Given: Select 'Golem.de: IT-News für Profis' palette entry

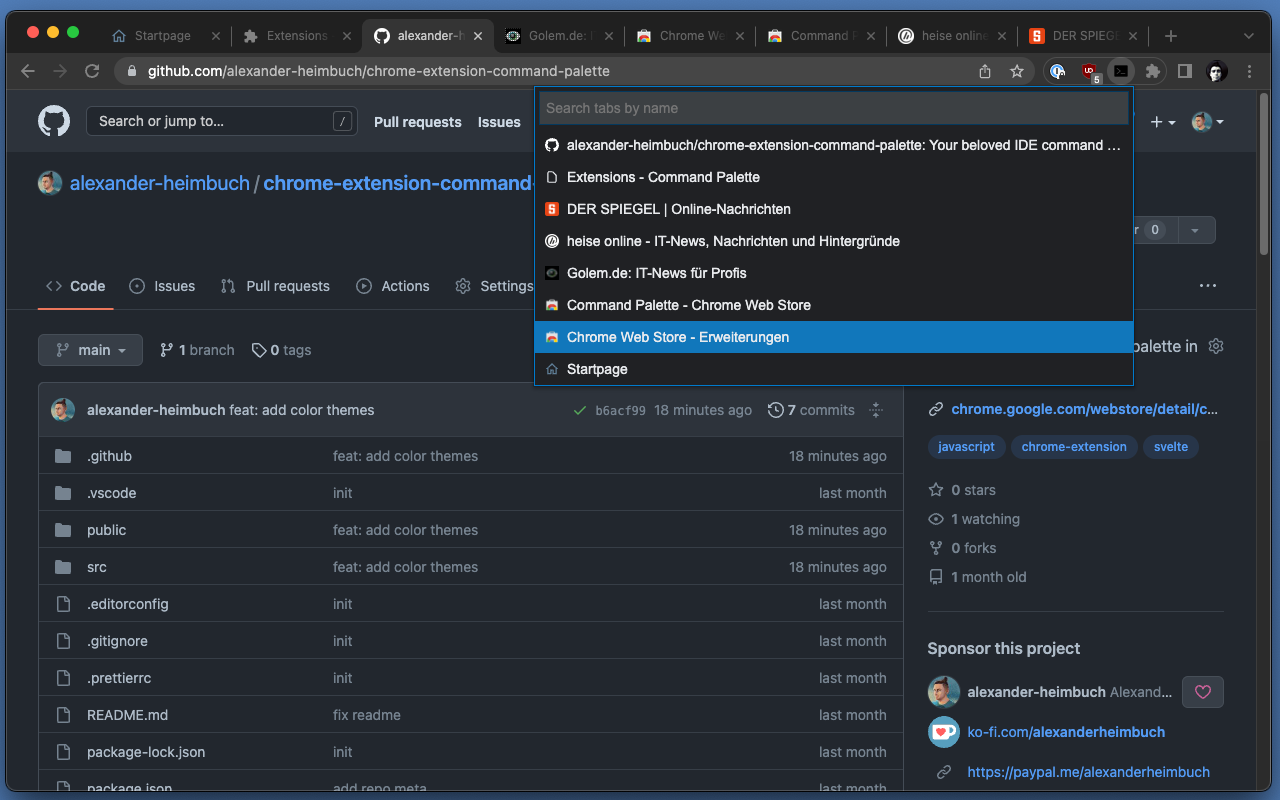Looking at the screenshot, I should (x=834, y=273).
